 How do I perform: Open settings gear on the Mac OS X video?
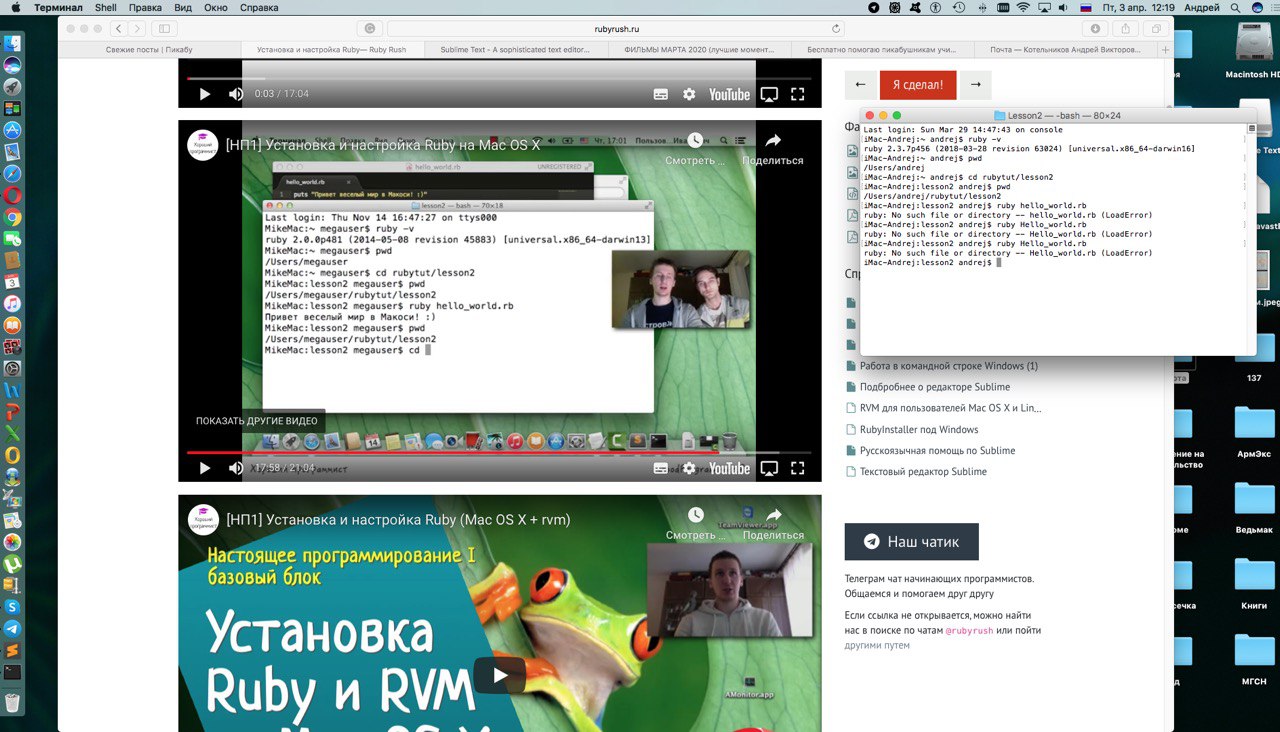689,468
